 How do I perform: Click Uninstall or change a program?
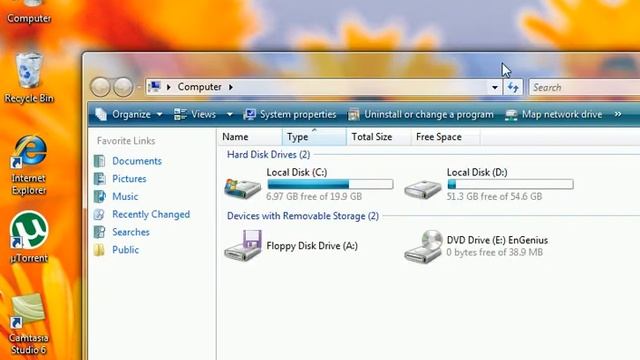(x=421, y=114)
